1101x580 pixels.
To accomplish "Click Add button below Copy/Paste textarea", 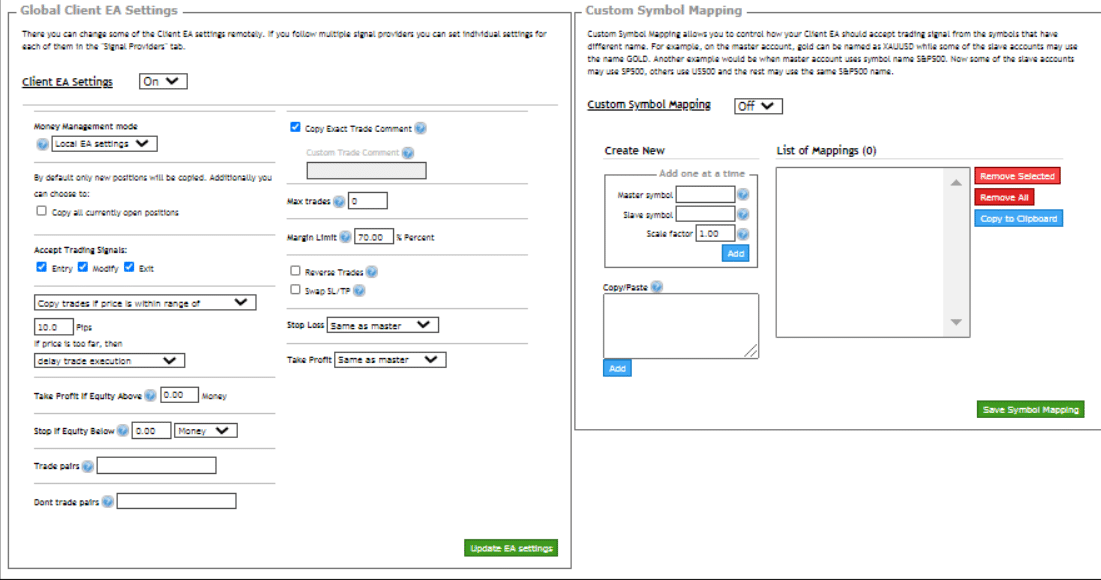I will coord(617,368).
